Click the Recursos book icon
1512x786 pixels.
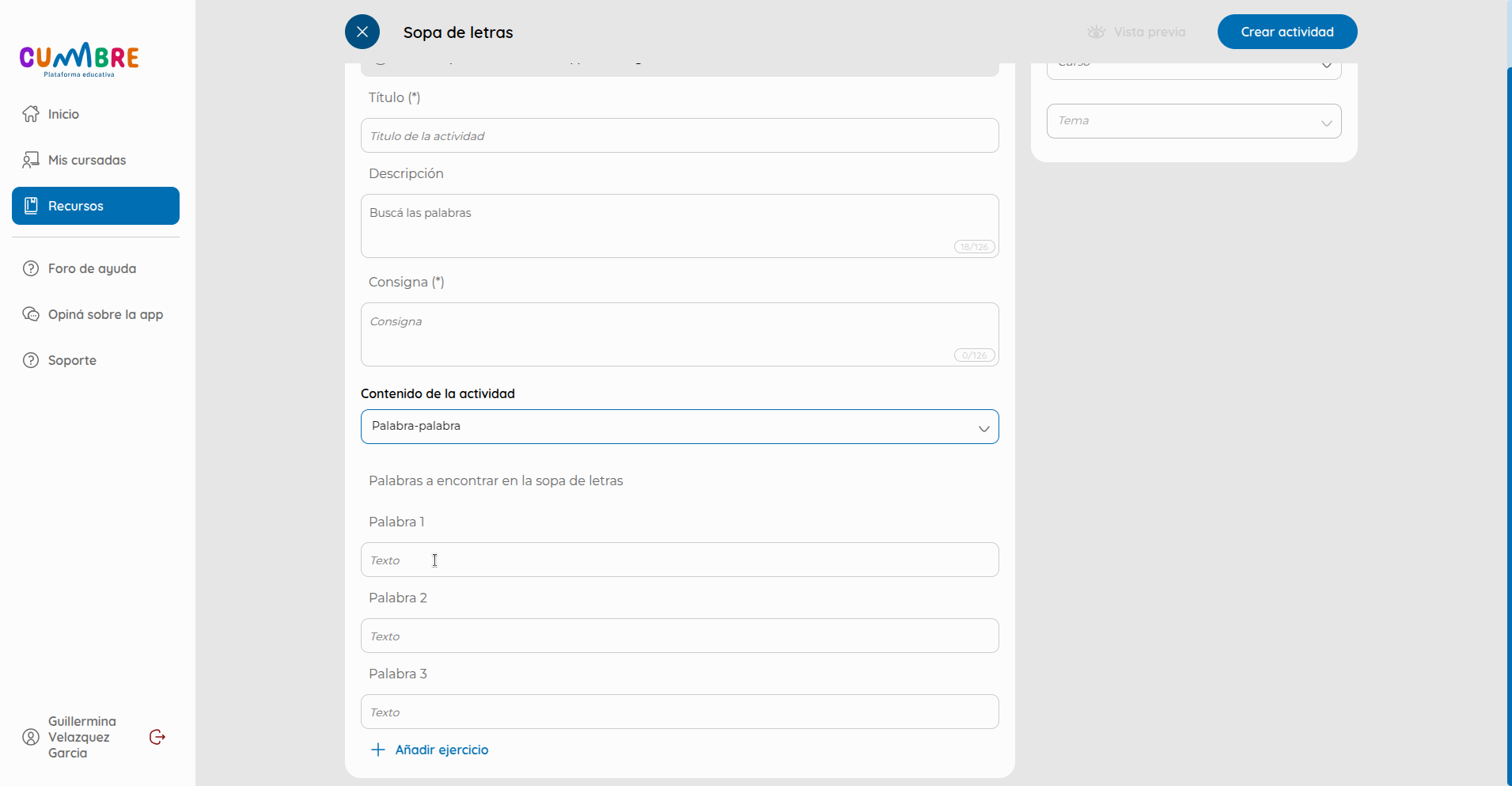[31, 206]
